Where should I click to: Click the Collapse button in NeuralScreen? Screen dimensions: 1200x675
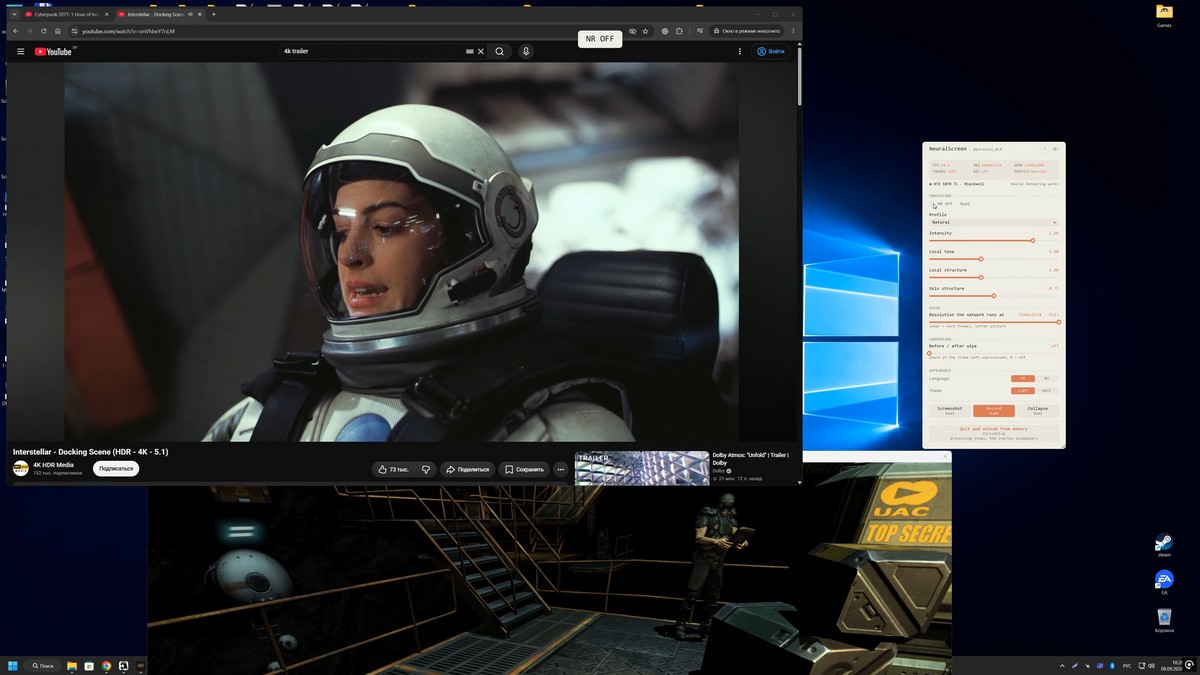pyautogui.click(x=1038, y=411)
